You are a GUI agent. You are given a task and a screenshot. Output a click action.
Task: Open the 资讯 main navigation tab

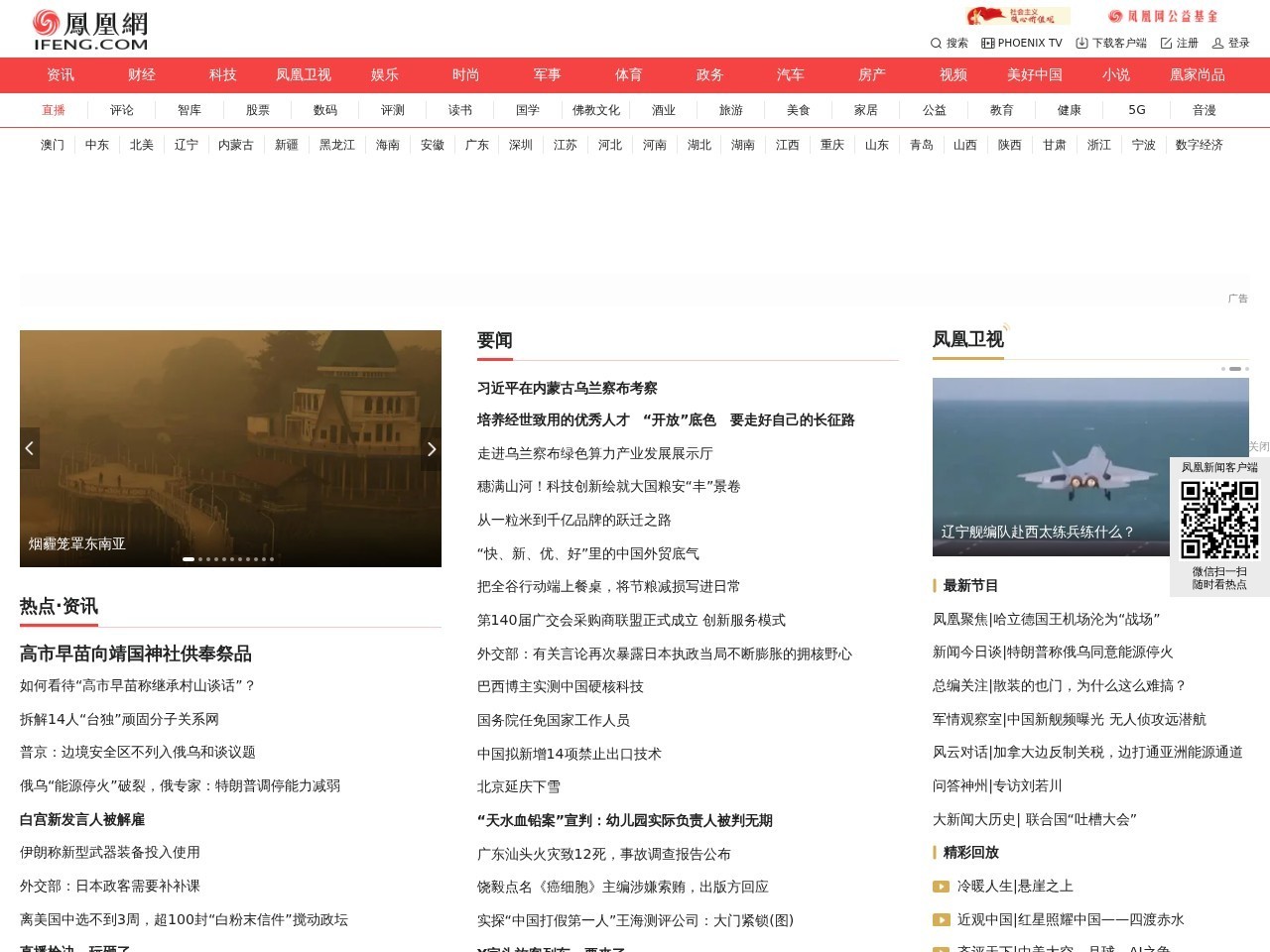61,74
